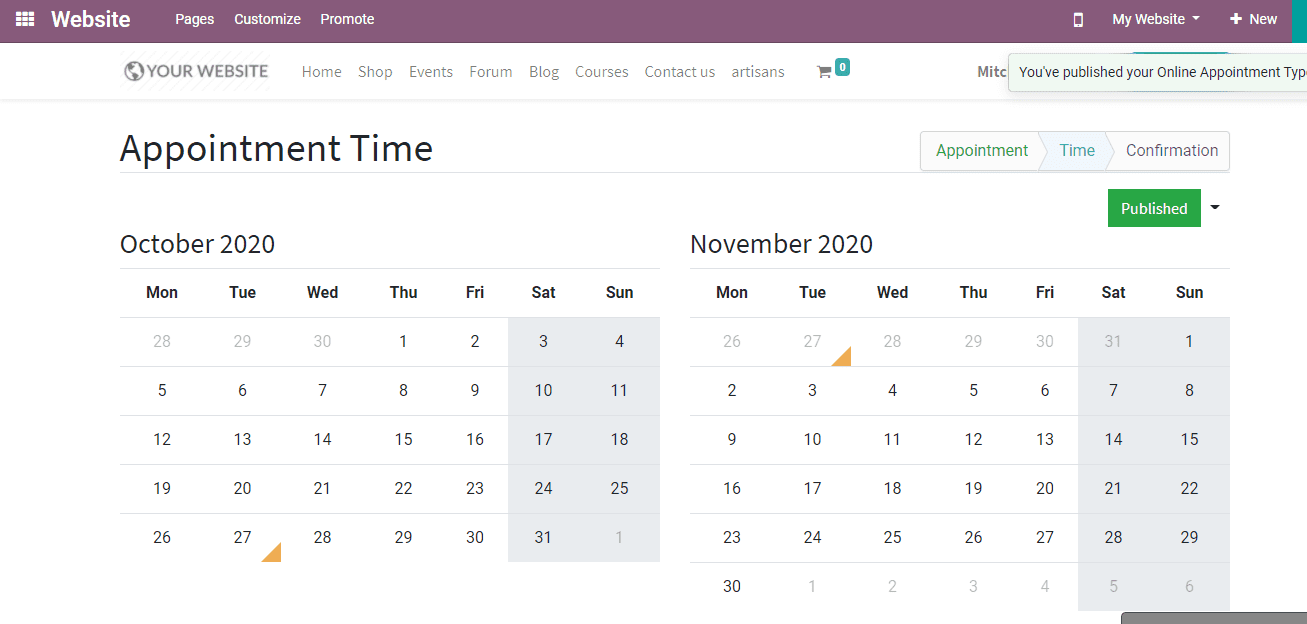This screenshot has width=1307, height=624.
Task: Select October 27 with orange marker
Action: point(242,537)
